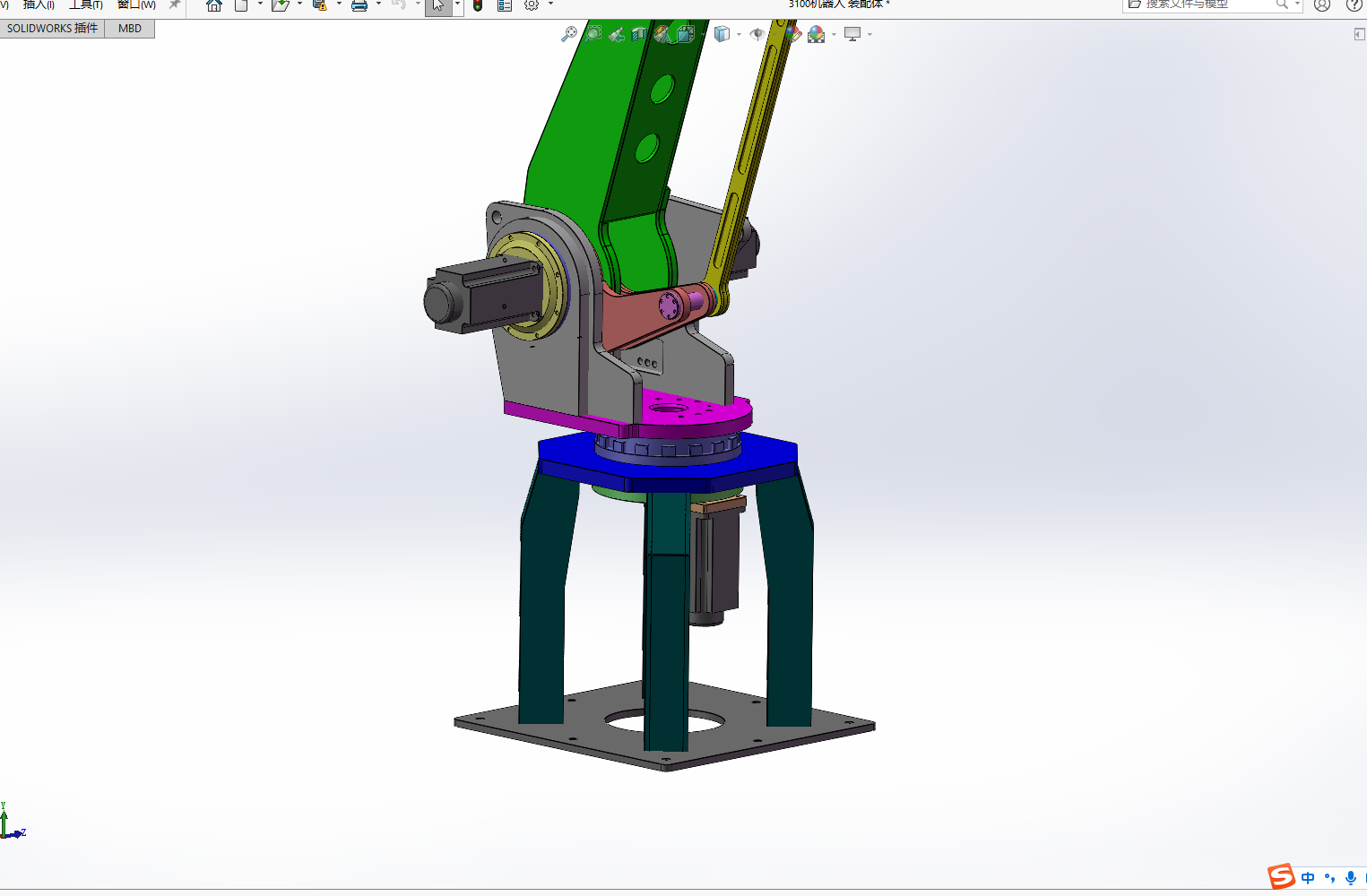Click the Save icon with warning
The width and height of the screenshot is (1367, 896).
(x=319, y=5)
